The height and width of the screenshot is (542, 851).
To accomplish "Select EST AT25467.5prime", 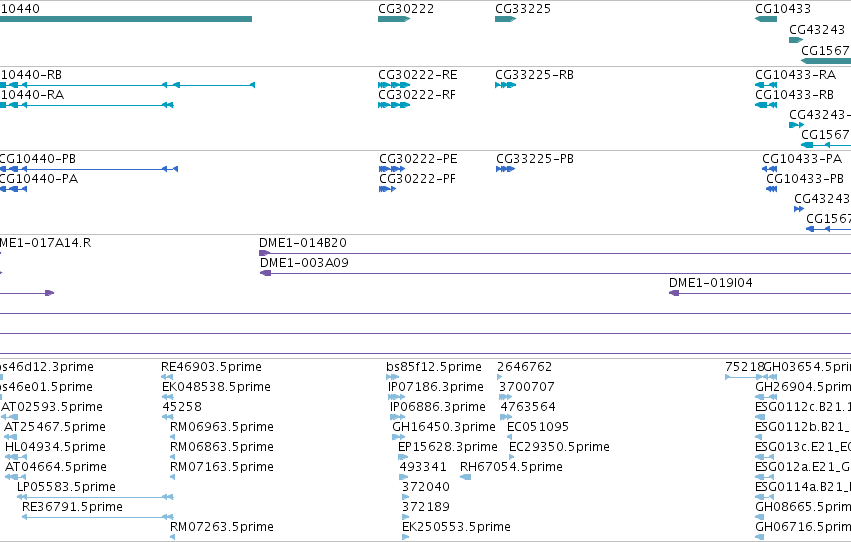I will point(55,428).
